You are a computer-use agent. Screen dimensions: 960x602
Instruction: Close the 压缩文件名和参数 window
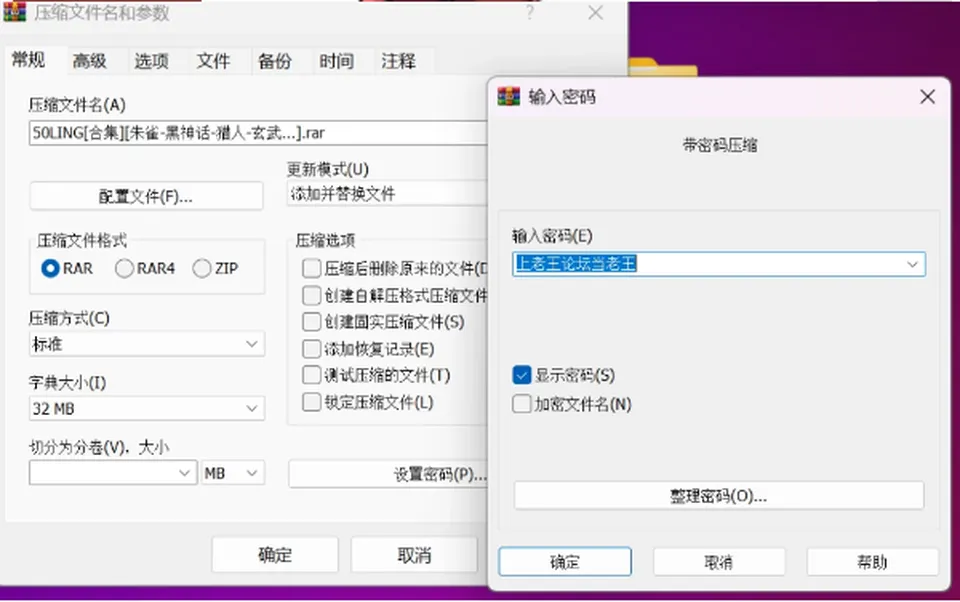[x=595, y=13]
